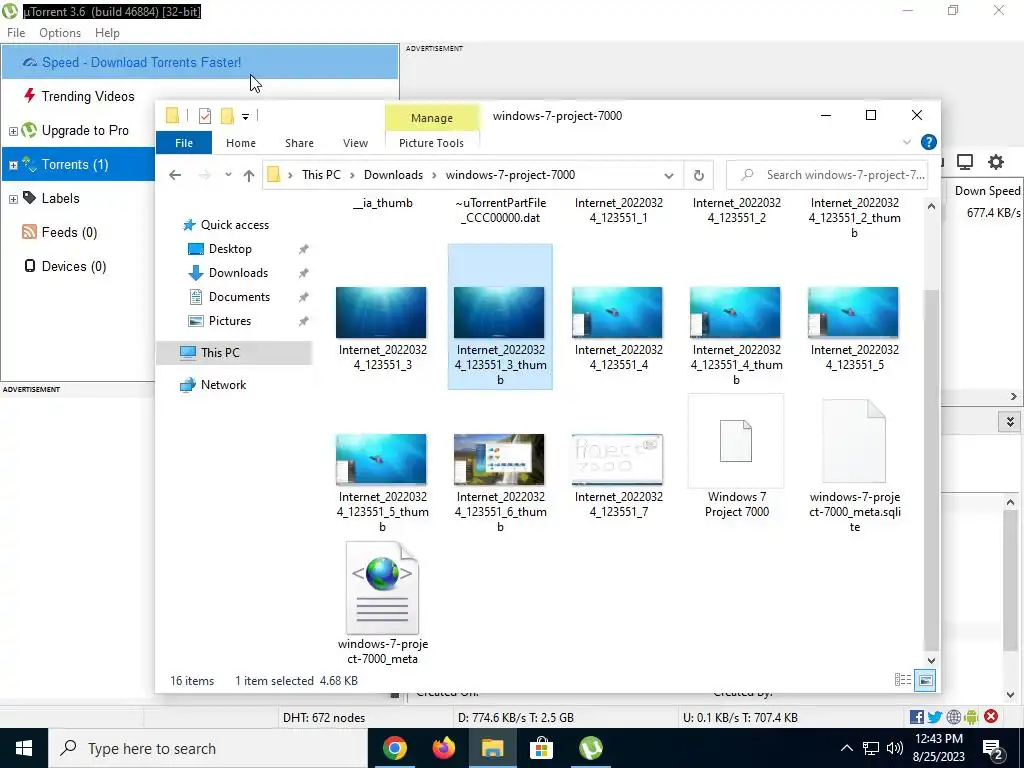Click the Labels tag icon

29,197
